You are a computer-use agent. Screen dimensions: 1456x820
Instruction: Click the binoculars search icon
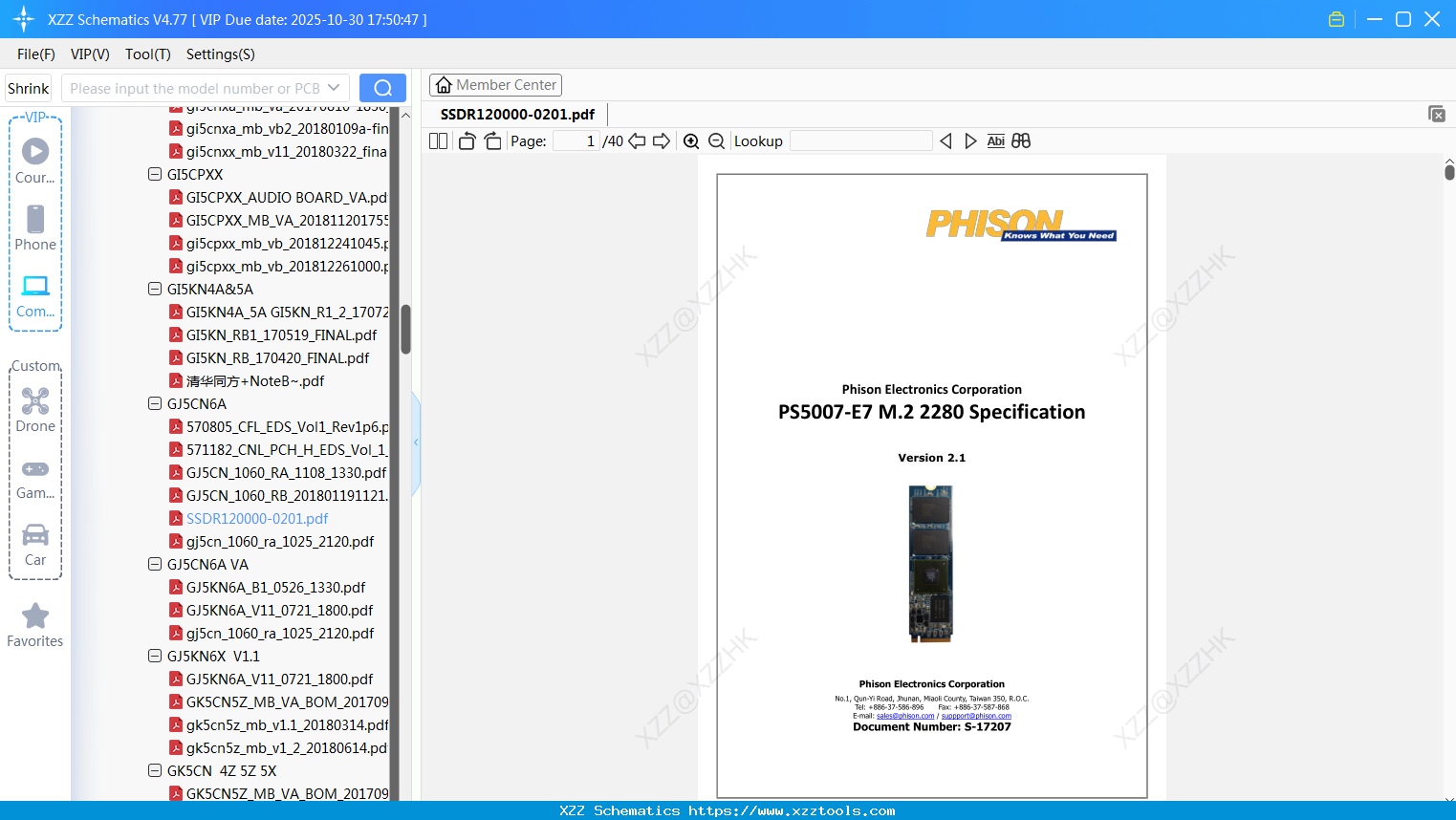[x=1021, y=141]
